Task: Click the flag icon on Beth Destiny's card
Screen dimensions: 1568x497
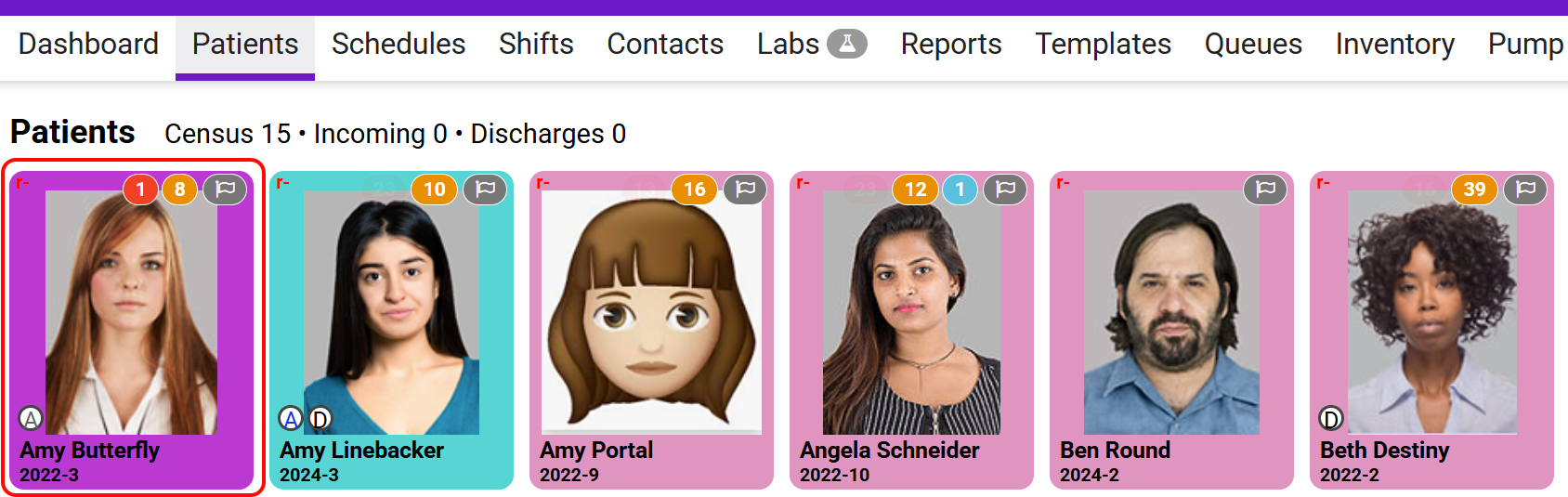Action: pyautogui.click(x=1525, y=190)
